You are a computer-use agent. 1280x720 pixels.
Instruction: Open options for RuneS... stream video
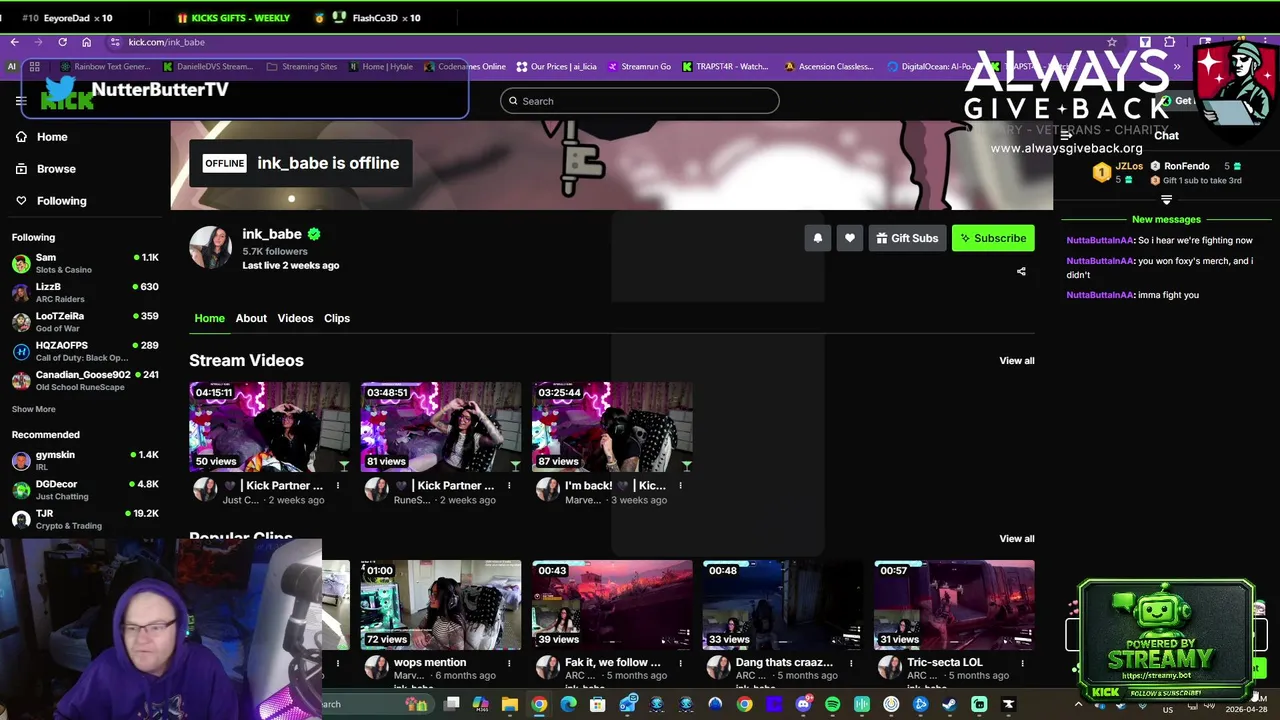point(509,486)
